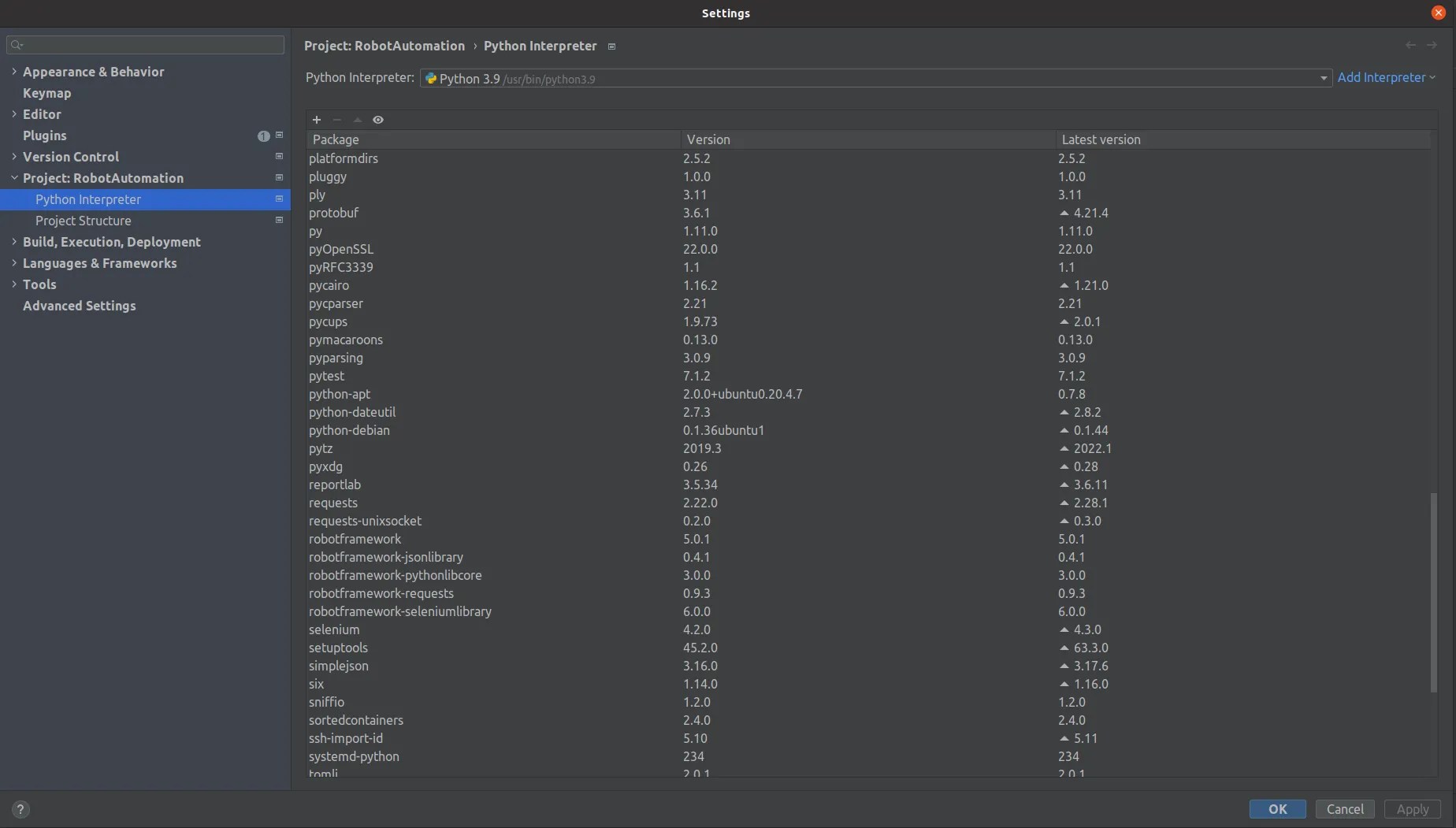The height and width of the screenshot is (828, 1456).
Task: Open the Keymap settings page
Action: pos(47,93)
